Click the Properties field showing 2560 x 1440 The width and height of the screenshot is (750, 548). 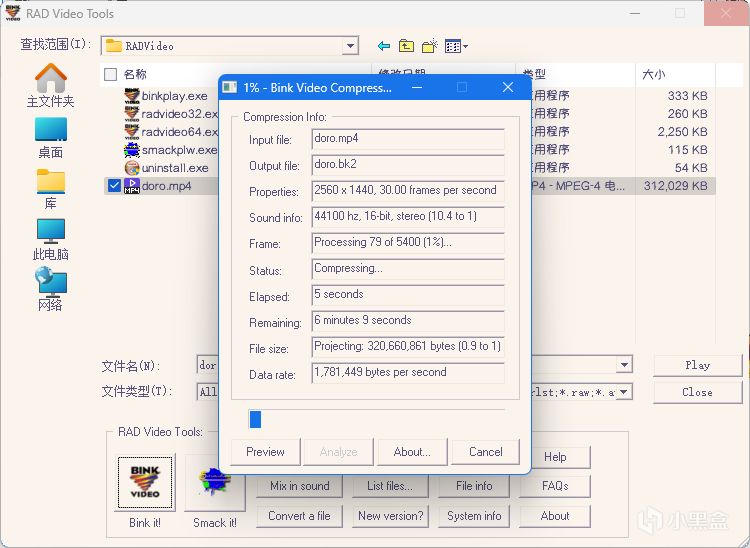click(408, 191)
